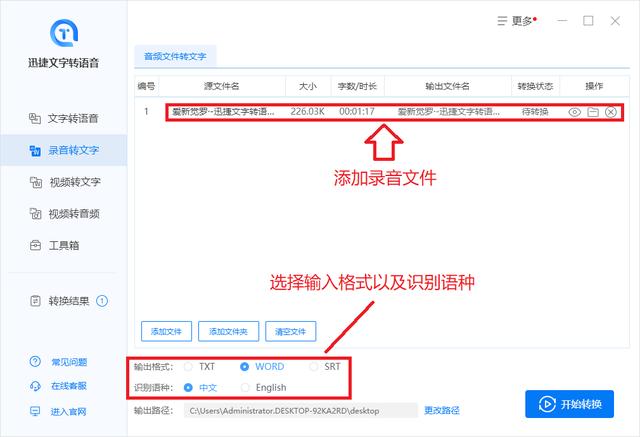
Task: Click the 添加文件夹 button
Action: [x=228, y=331]
